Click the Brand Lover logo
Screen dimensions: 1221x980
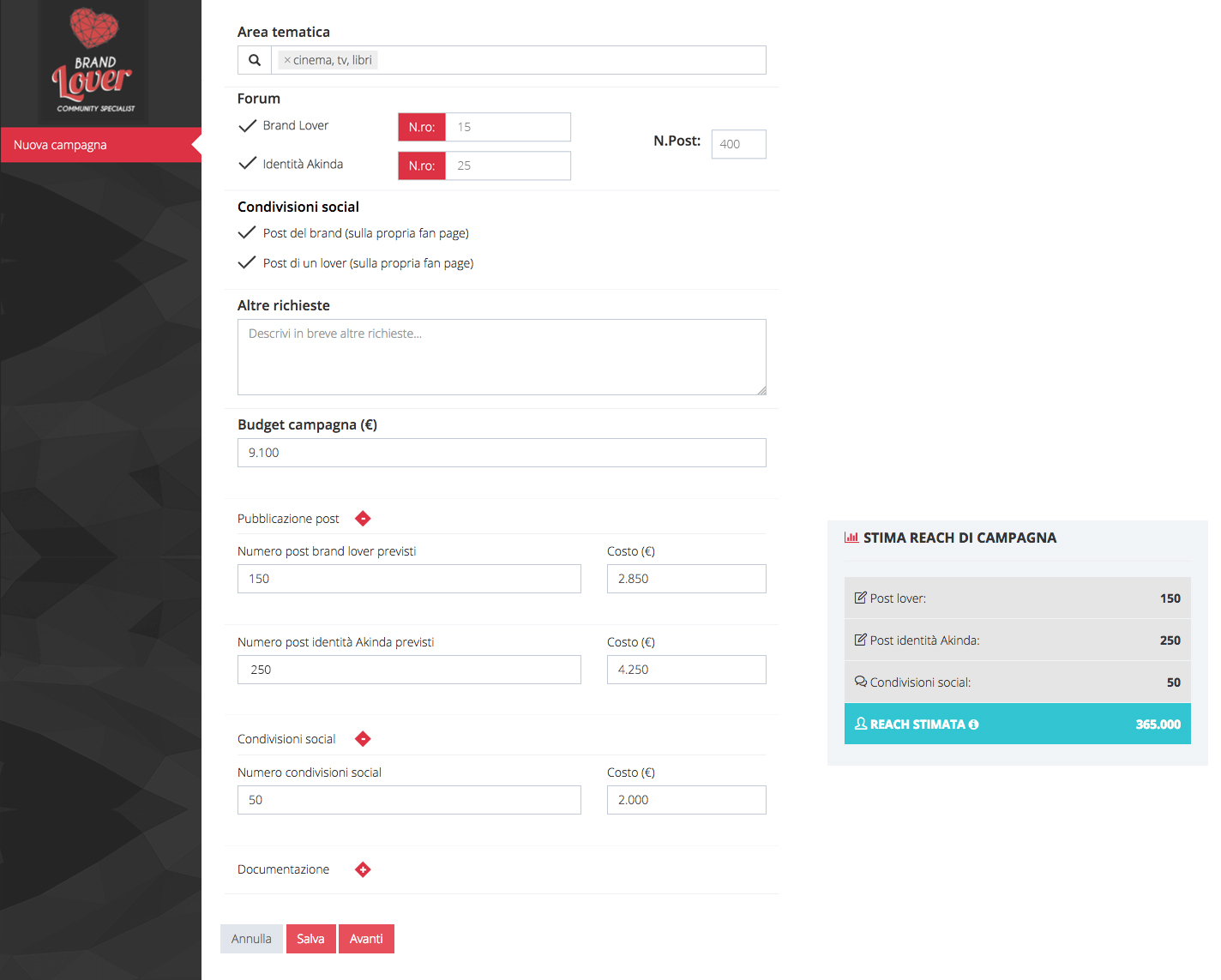[93, 62]
